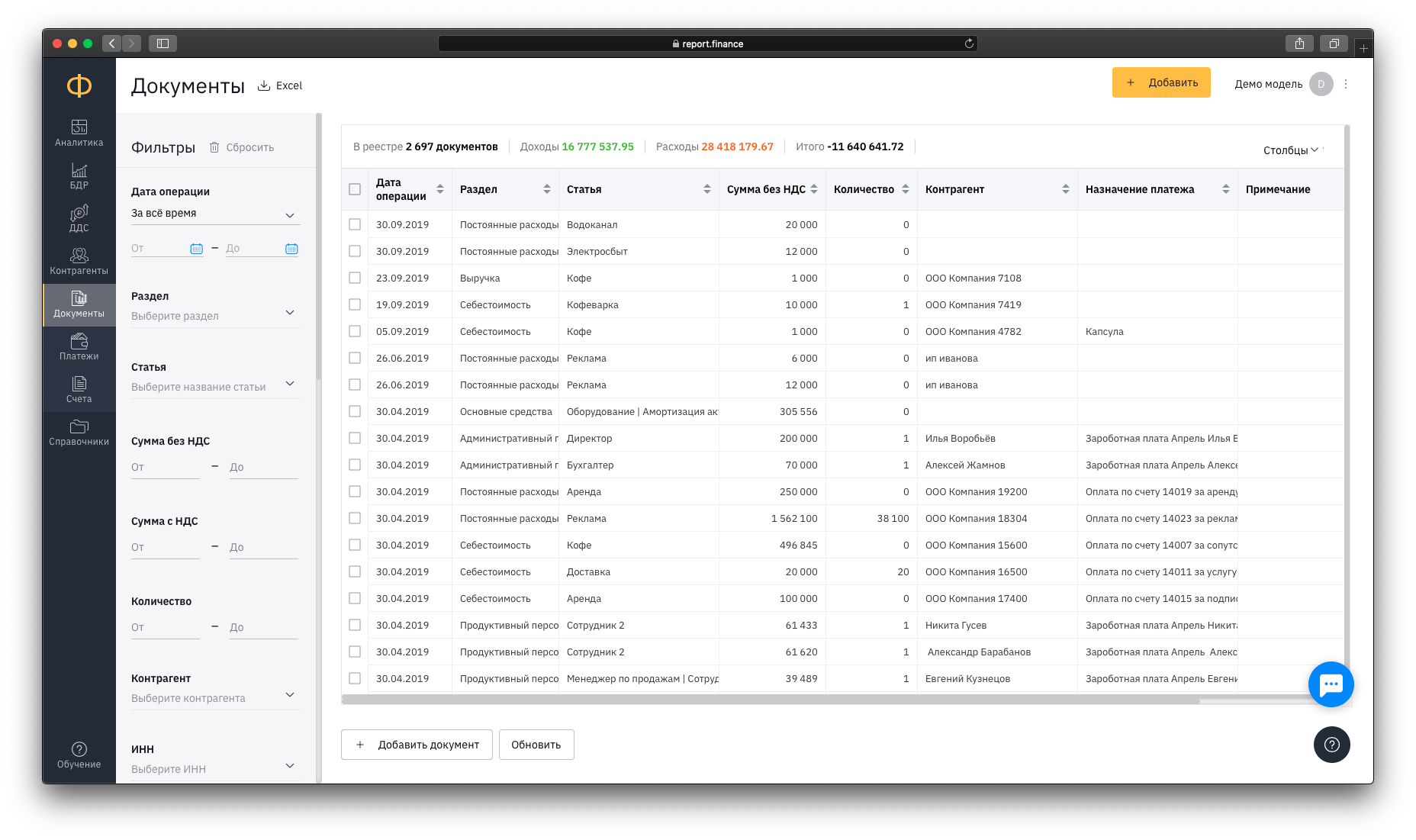Open the blue chat support bubble
1416x840 pixels.
1331,684
